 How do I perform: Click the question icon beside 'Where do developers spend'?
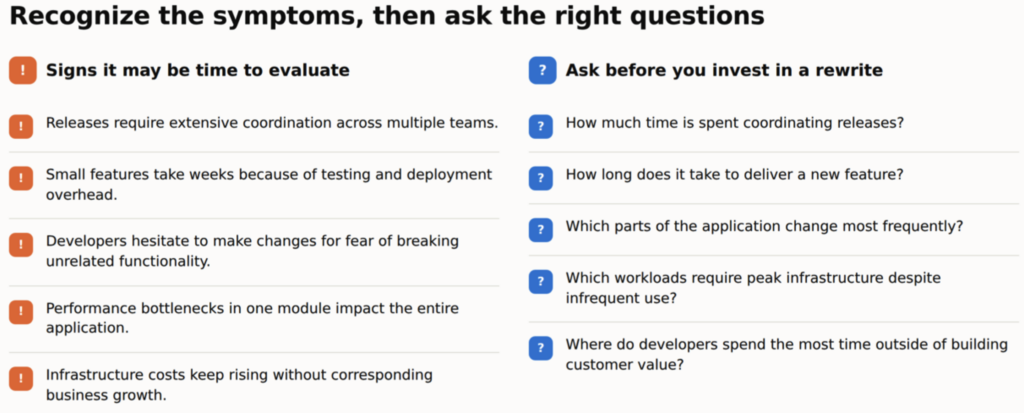[541, 348]
